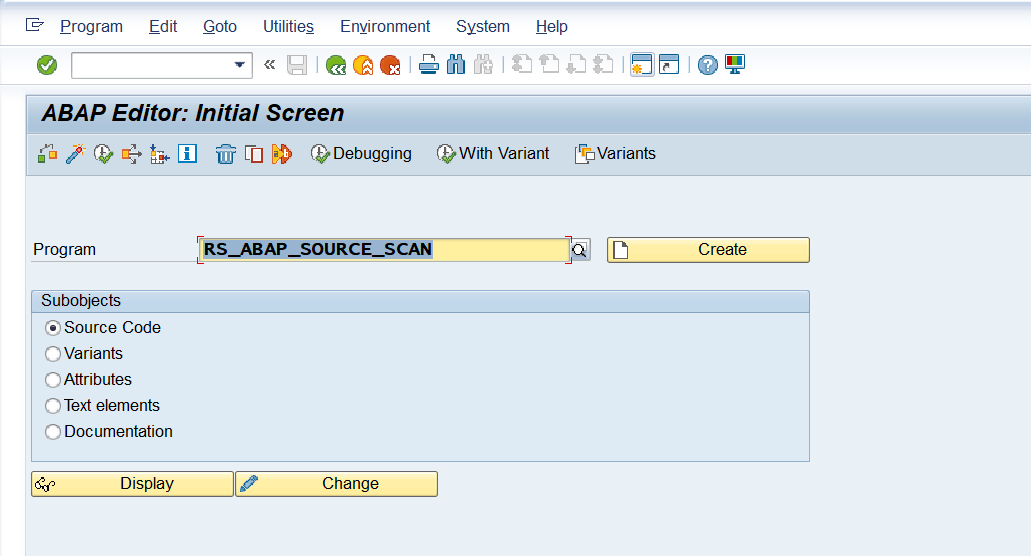Screen dimensions: 1031x556
Task: Expand the command field history dropdown
Action: point(240,65)
